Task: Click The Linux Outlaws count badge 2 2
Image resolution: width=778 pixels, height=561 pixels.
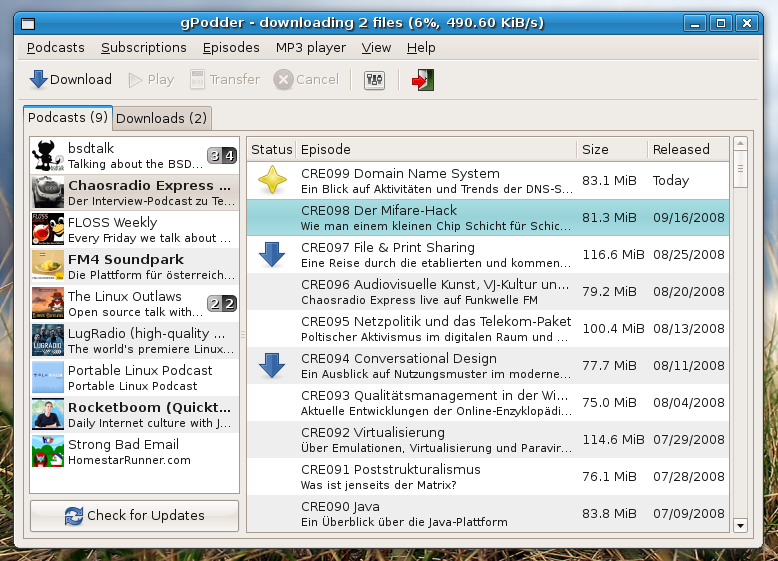Action: pos(222,304)
